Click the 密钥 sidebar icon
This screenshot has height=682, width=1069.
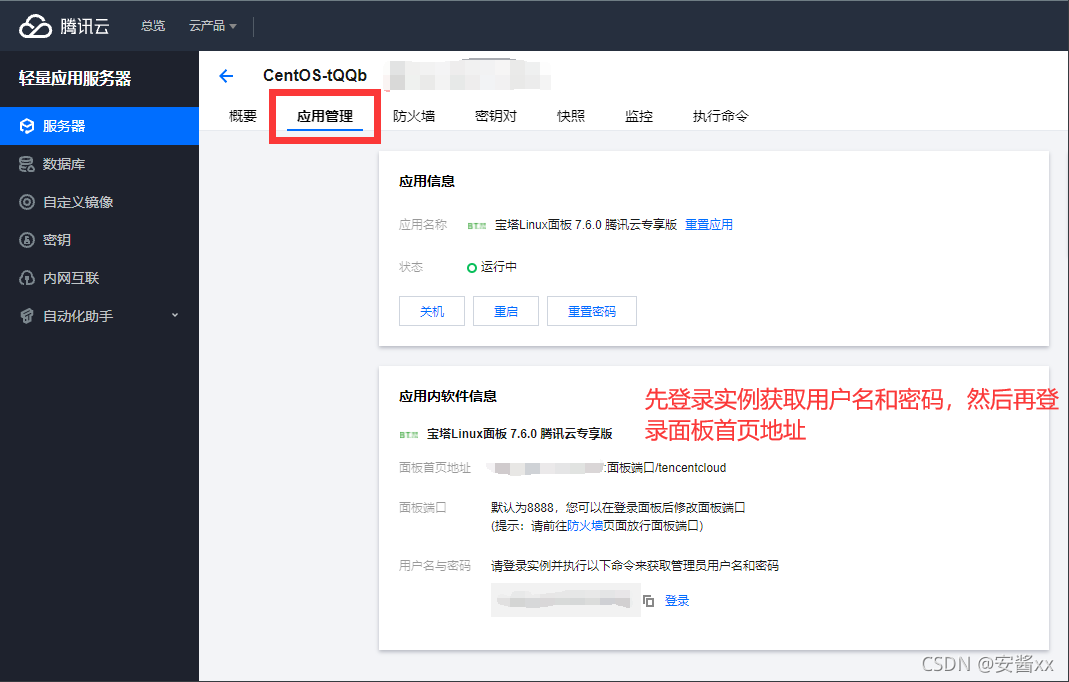click(27, 240)
